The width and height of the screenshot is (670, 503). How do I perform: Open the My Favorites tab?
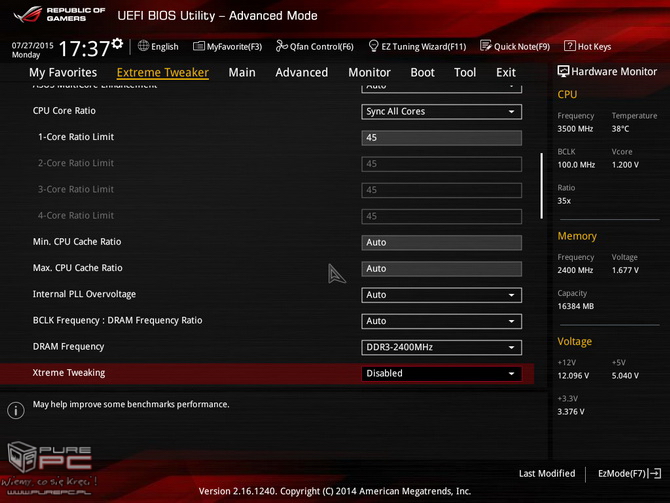tap(63, 73)
